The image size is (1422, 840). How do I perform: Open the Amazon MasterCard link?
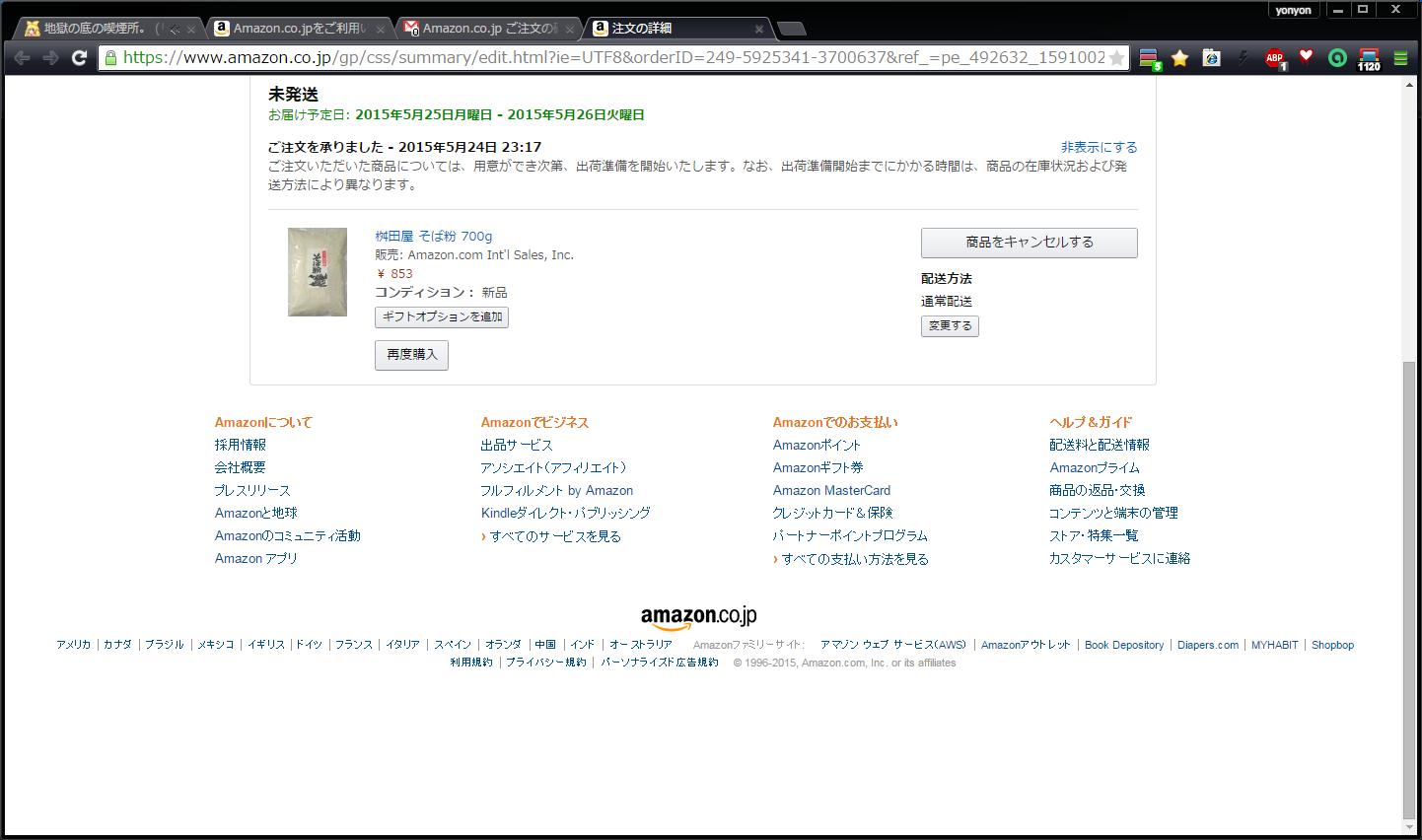click(x=831, y=490)
